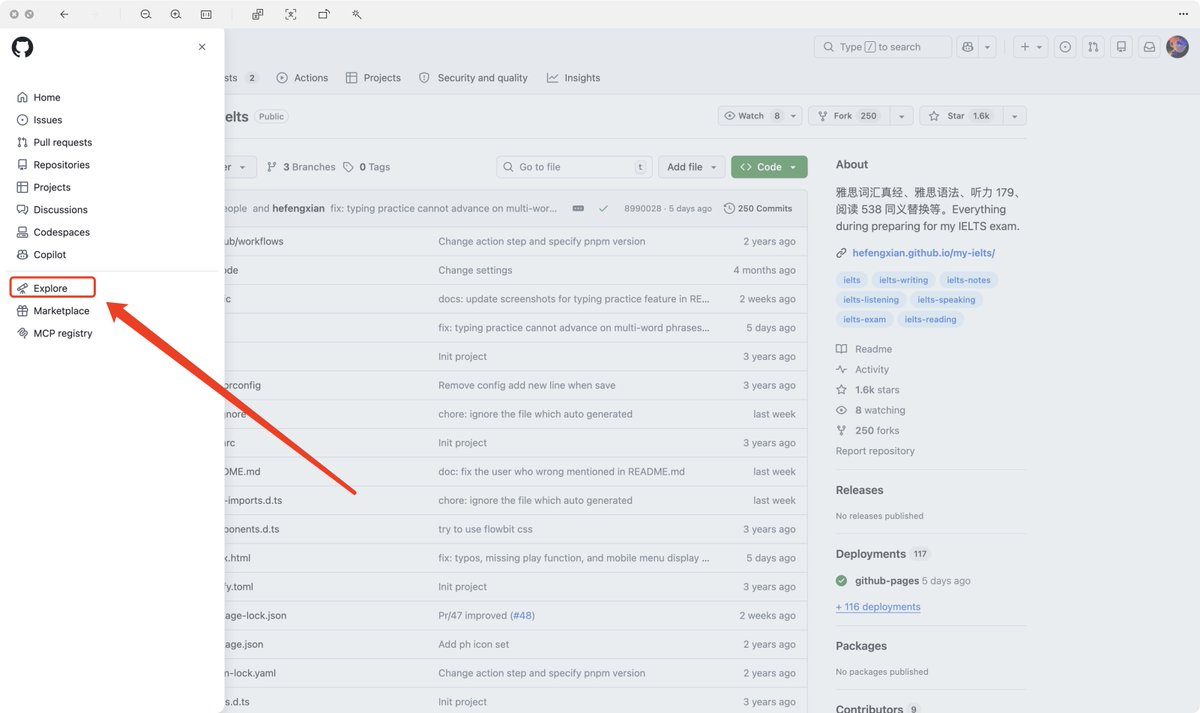1200x713 pixels.
Task: Expand dropdown next to Copilot icon
Action: point(988,47)
